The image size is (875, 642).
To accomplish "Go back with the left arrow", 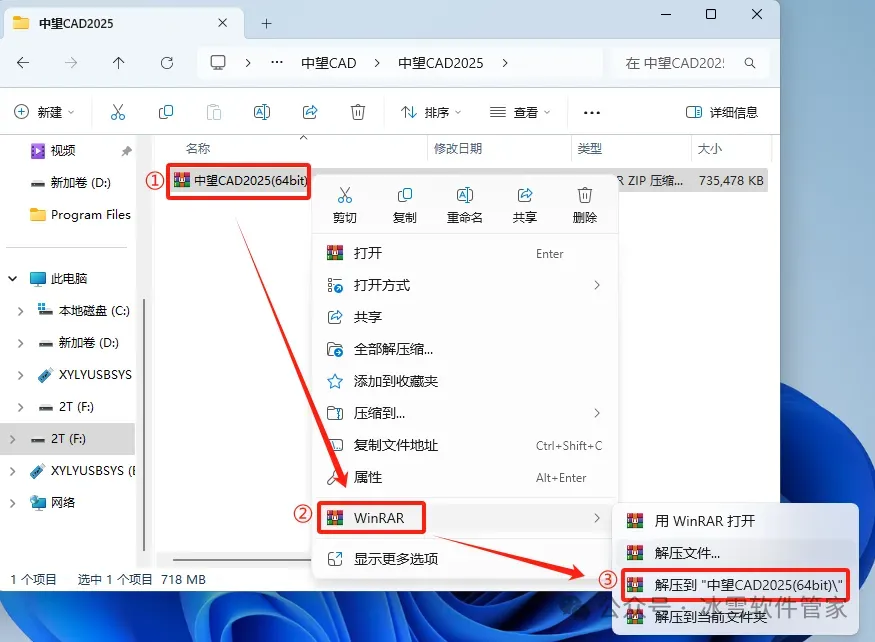I will point(23,63).
